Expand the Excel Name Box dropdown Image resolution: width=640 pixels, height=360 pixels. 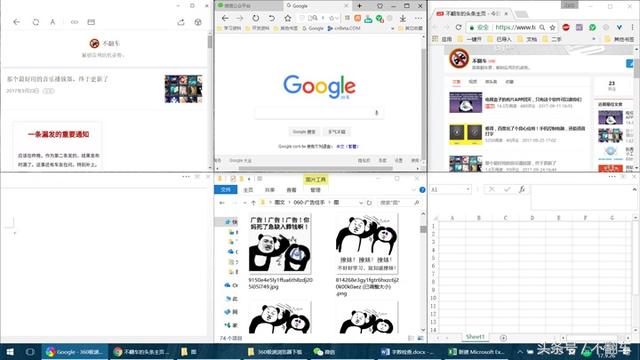click(x=467, y=189)
